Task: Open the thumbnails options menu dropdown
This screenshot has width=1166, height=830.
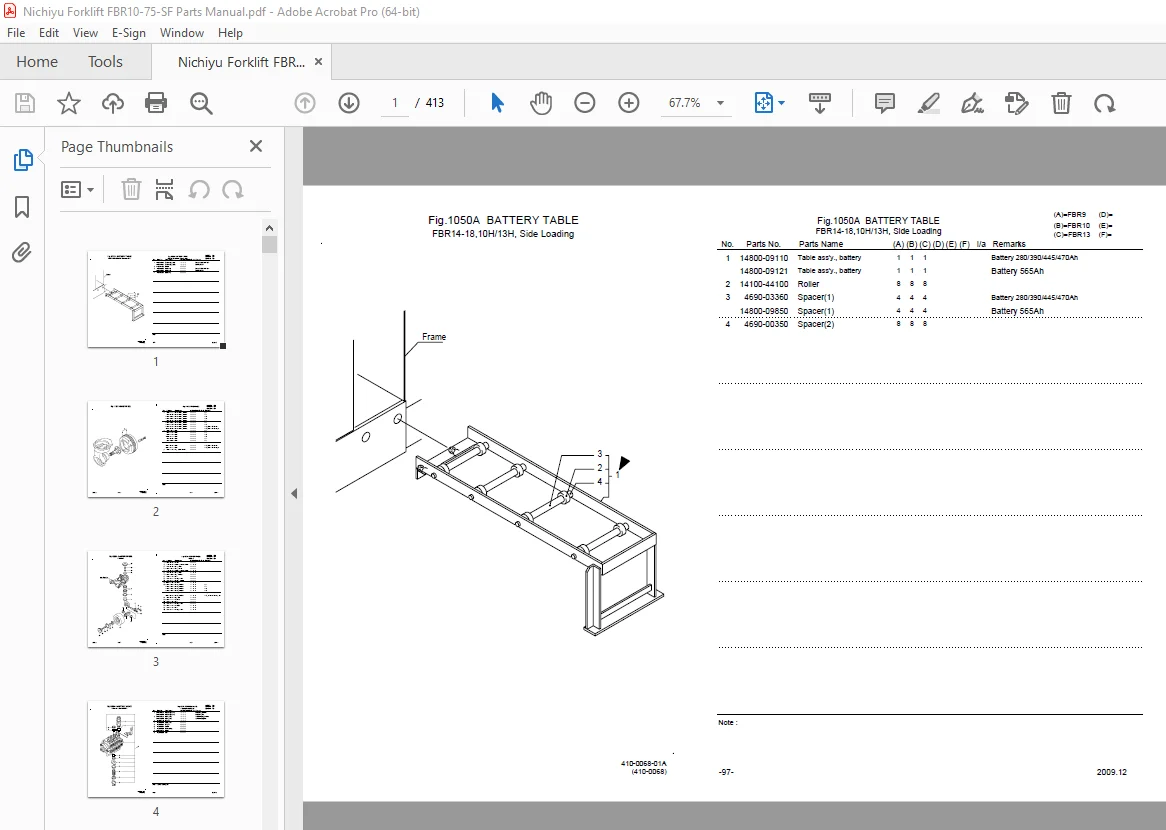Action: 77,190
